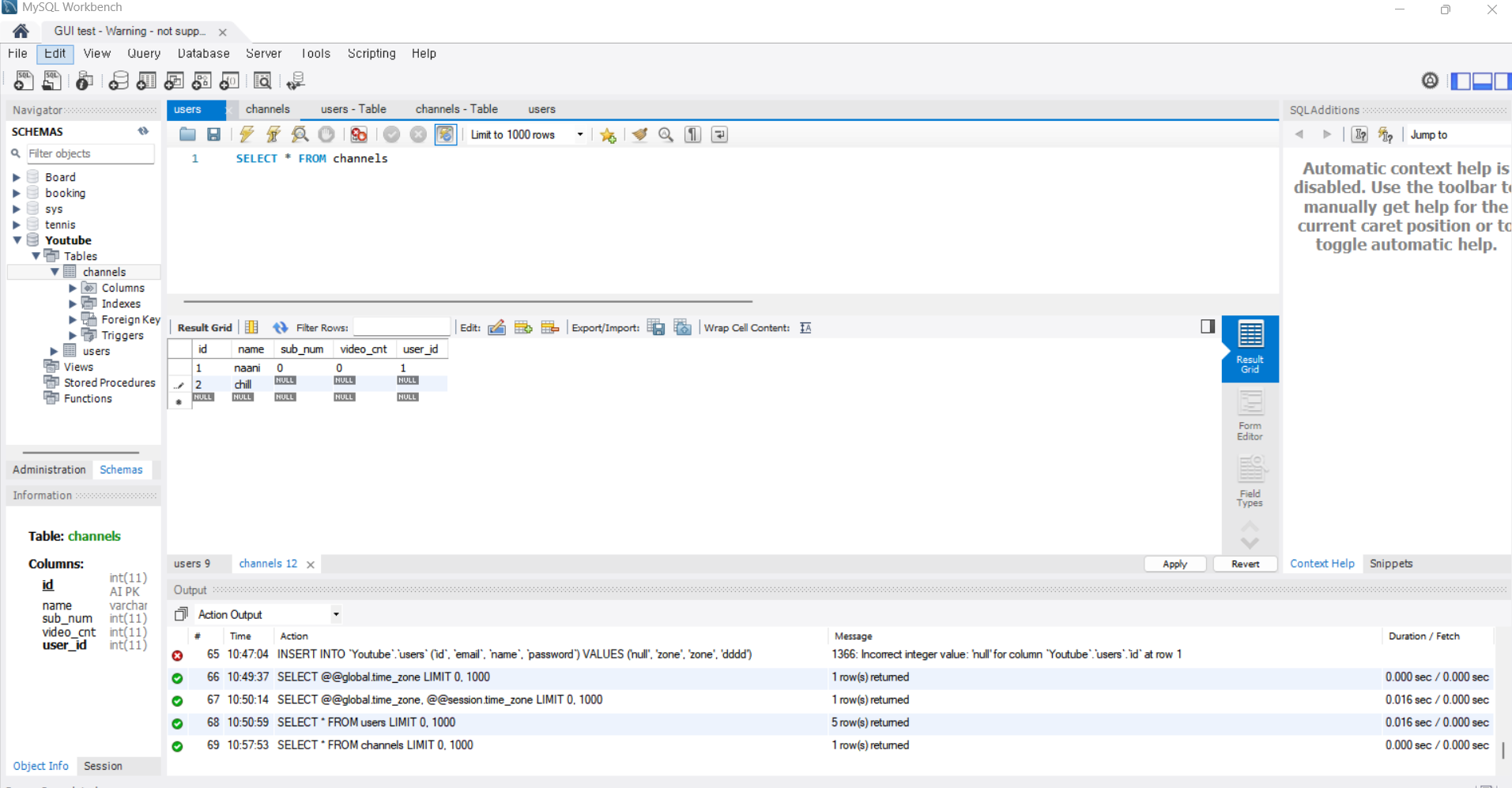
Task: Switch to the Administration tab
Action: (x=49, y=469)
